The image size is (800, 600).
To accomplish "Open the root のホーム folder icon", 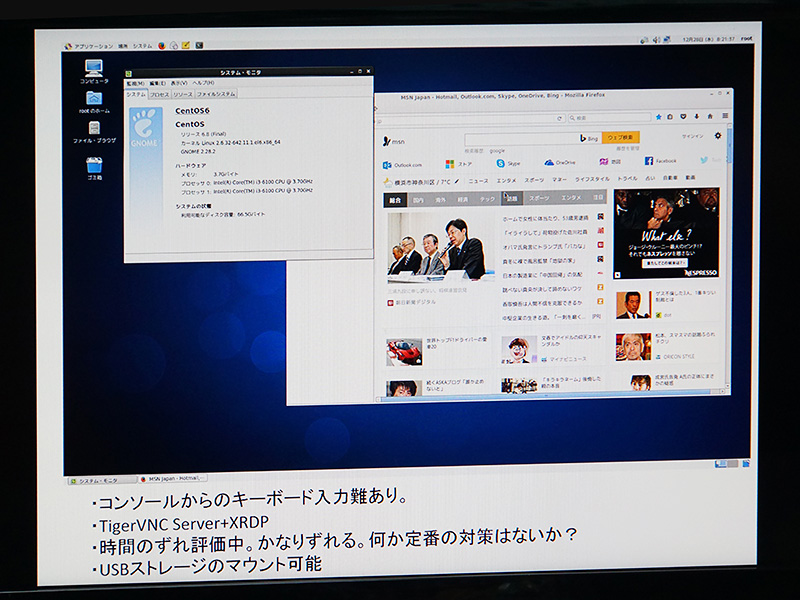I will [x=94, y=103].
